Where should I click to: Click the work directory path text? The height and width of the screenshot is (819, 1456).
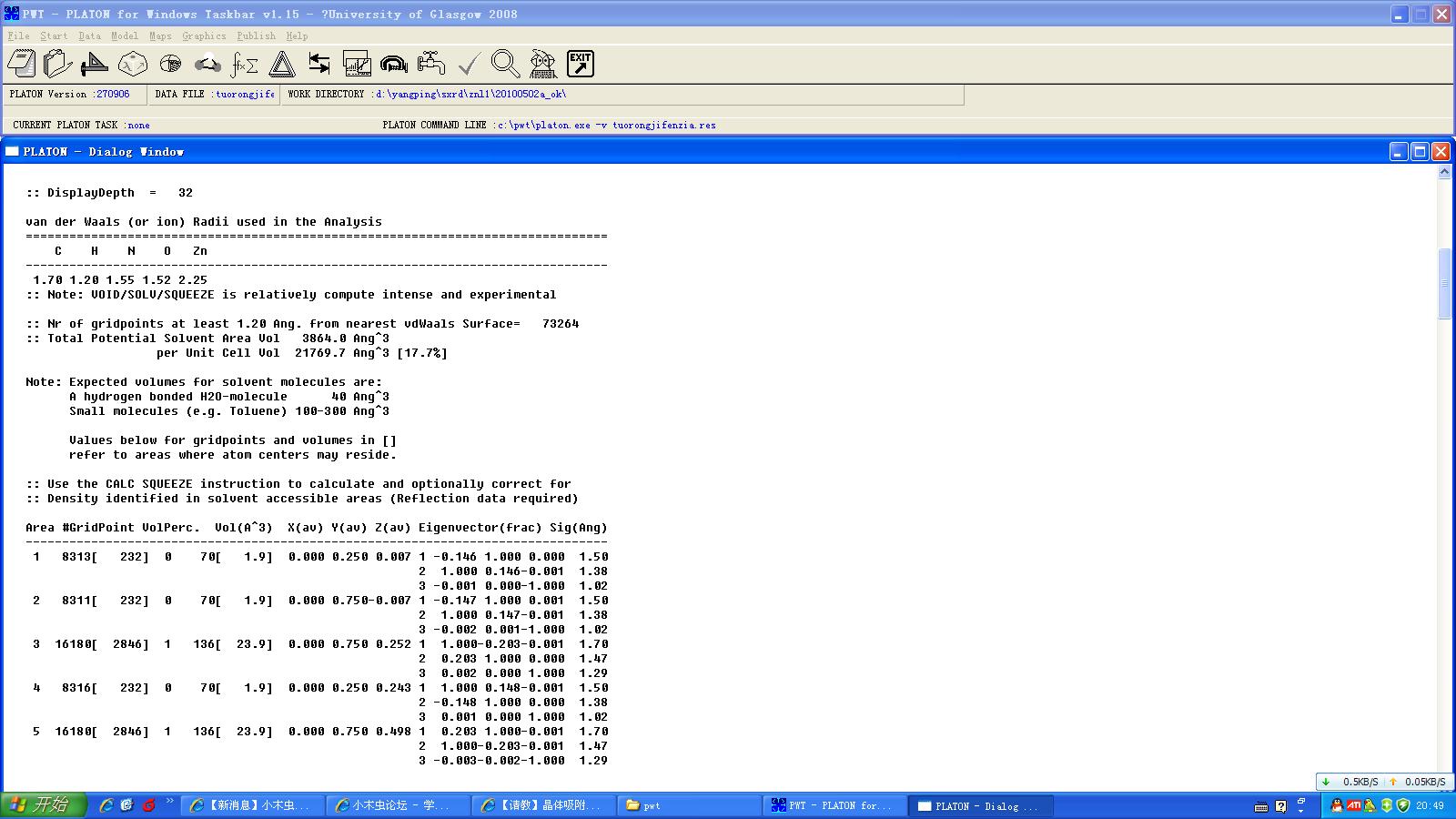[470, 95]
